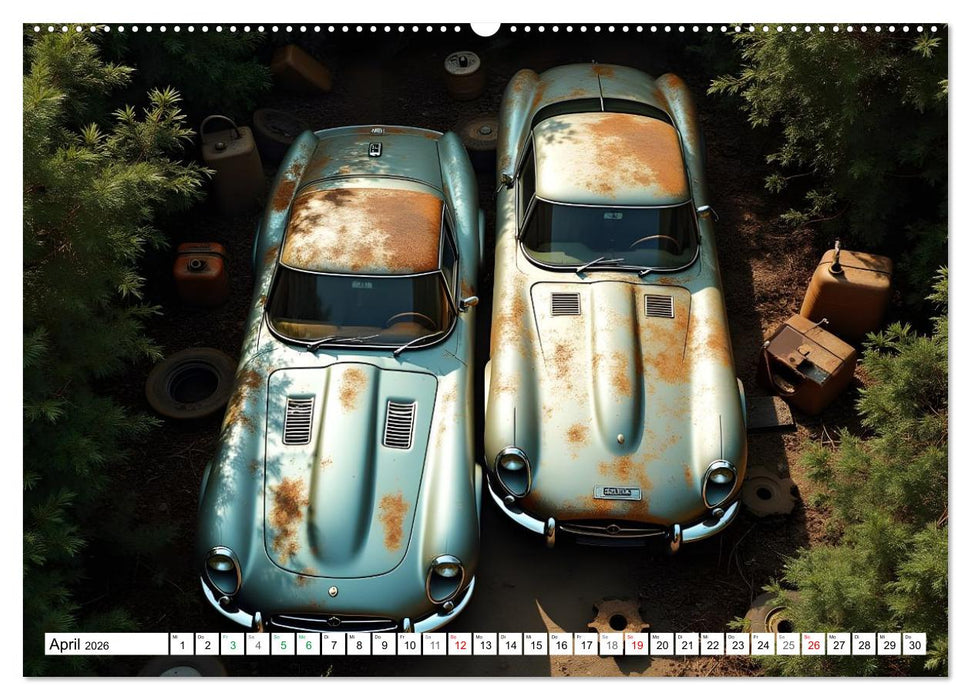
Task: Click right car's front license plate
Action: (616, 492)
